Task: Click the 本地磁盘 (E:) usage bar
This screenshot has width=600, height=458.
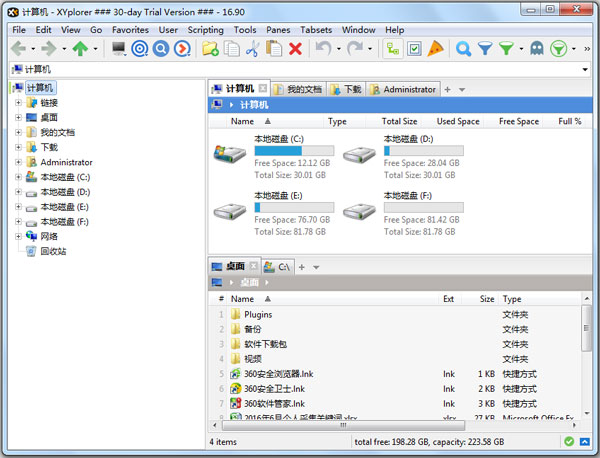Action: pos(293,208)
